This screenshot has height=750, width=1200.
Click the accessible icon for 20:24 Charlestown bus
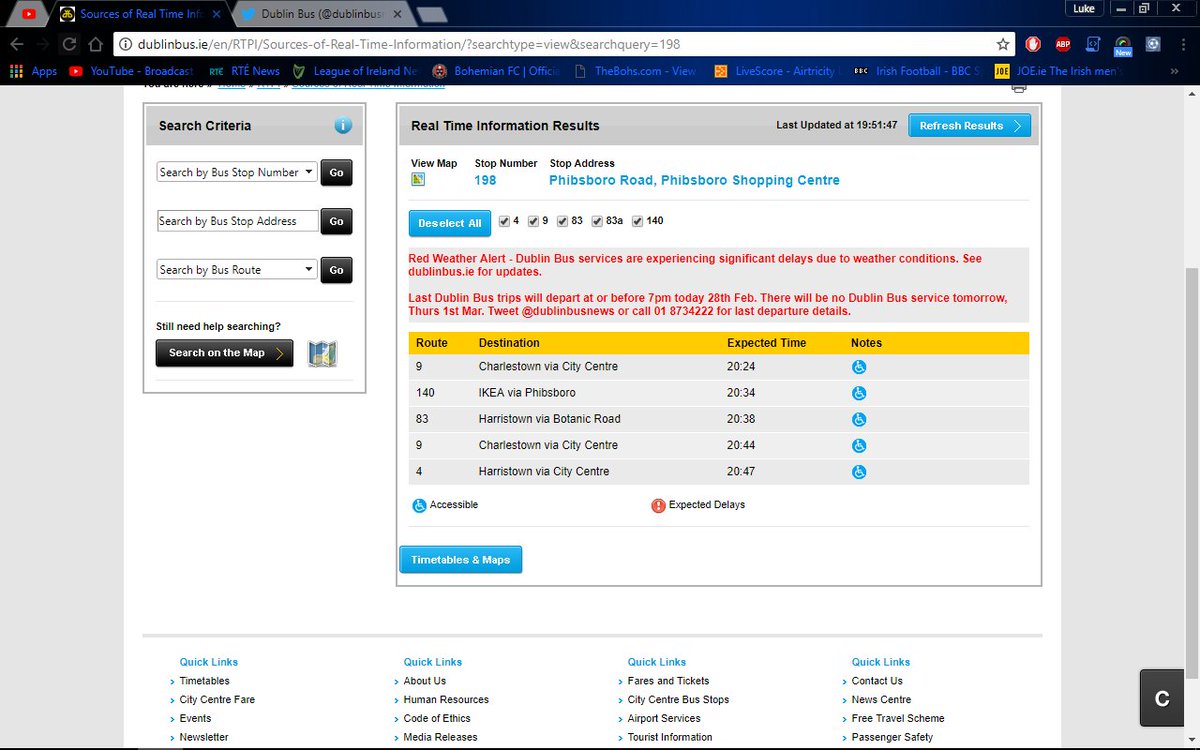[858, 367]
